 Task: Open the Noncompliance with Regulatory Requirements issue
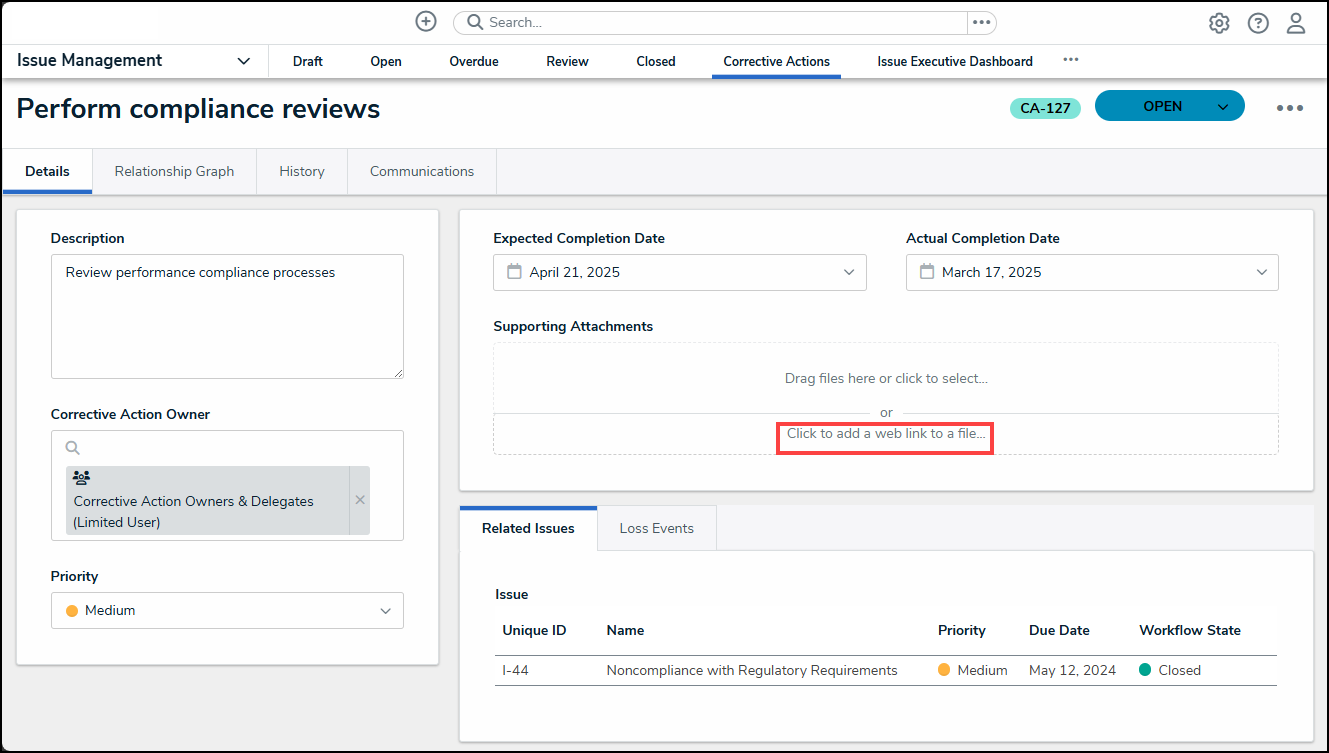[751, 670]
